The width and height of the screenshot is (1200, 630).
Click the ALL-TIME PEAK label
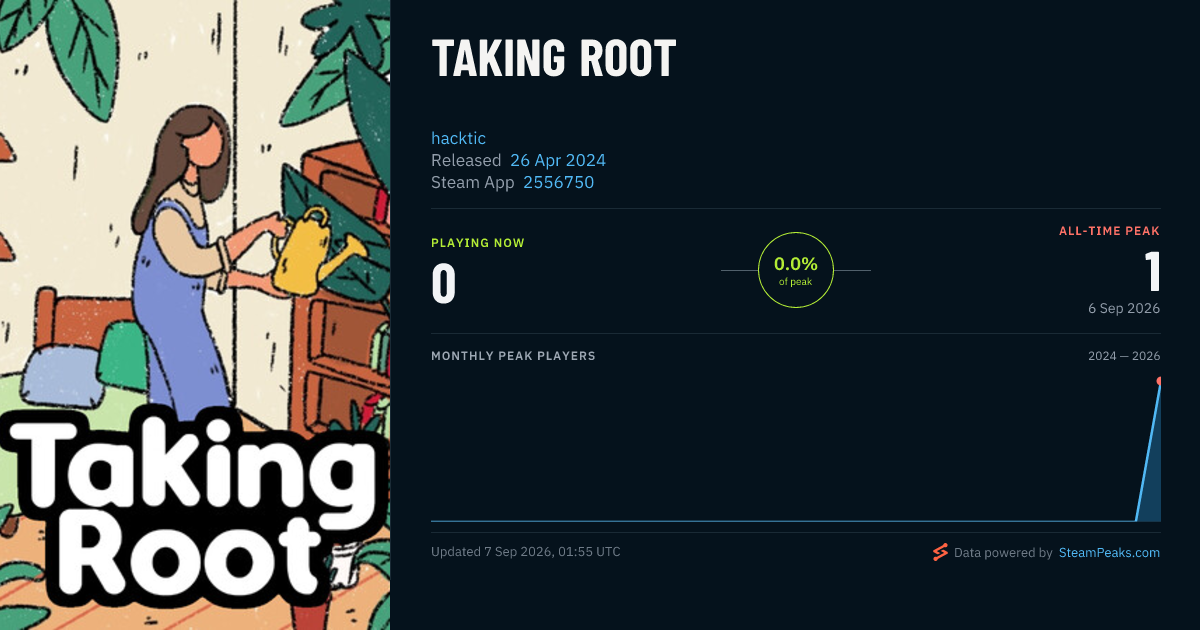(1109, 231)
